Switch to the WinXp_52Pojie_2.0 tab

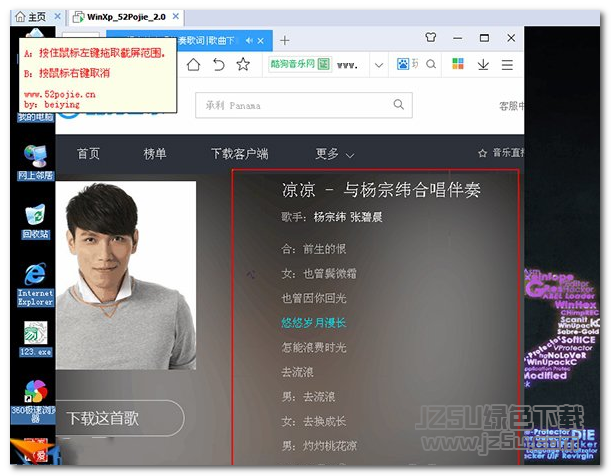120,17
